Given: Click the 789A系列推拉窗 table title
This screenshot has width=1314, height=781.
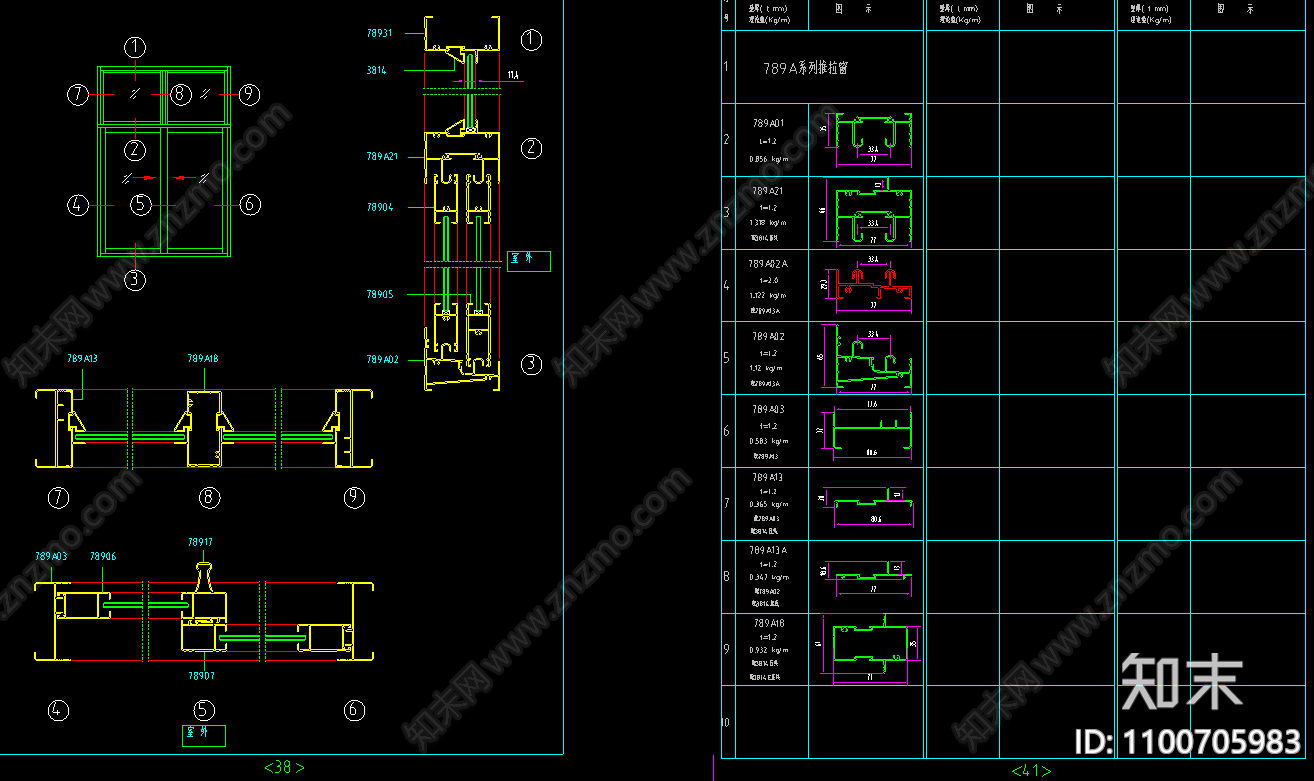Looking at the screenshot, I should pos(806,68).
